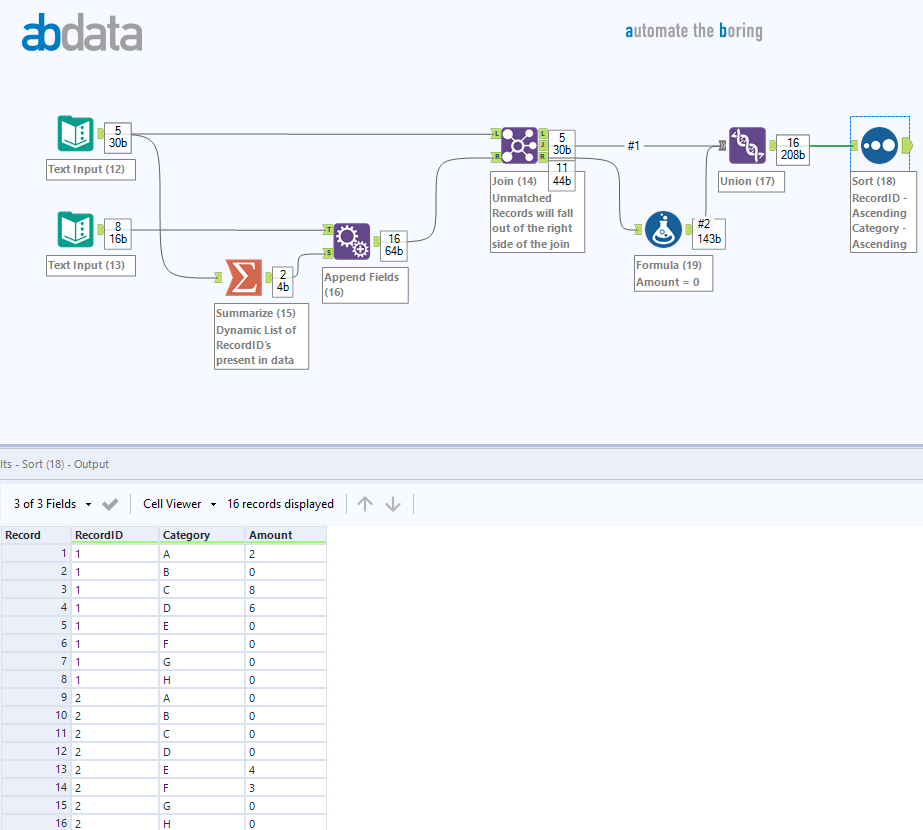
Task: Click the up arrow in results toolbar
Action: 365,504
